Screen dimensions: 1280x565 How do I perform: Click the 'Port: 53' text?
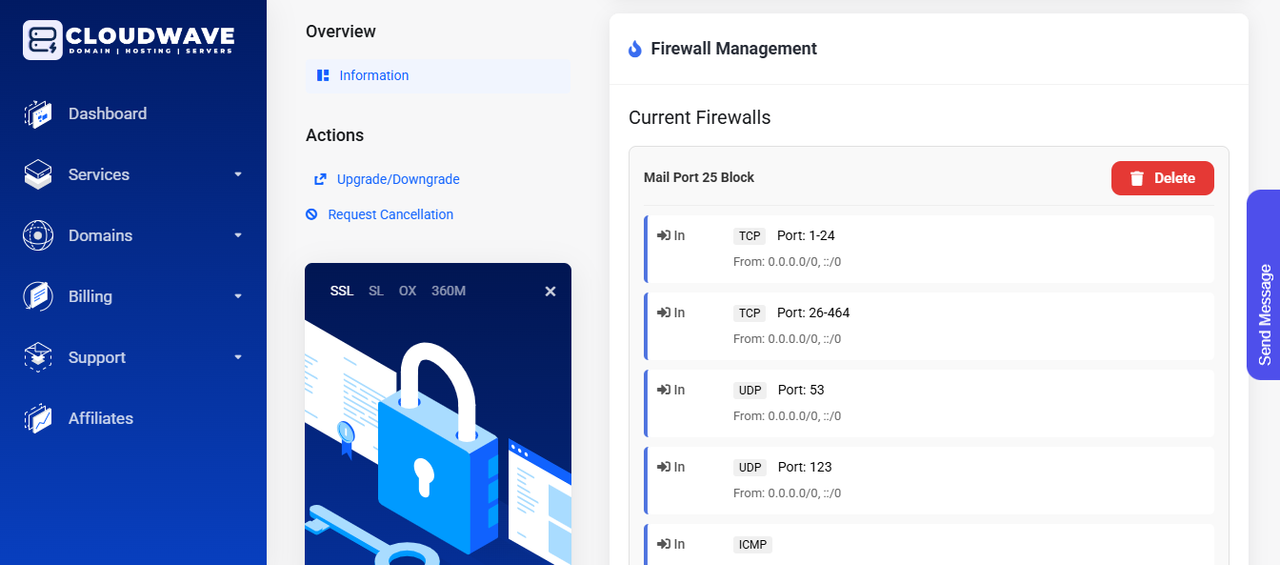(801, 390)
